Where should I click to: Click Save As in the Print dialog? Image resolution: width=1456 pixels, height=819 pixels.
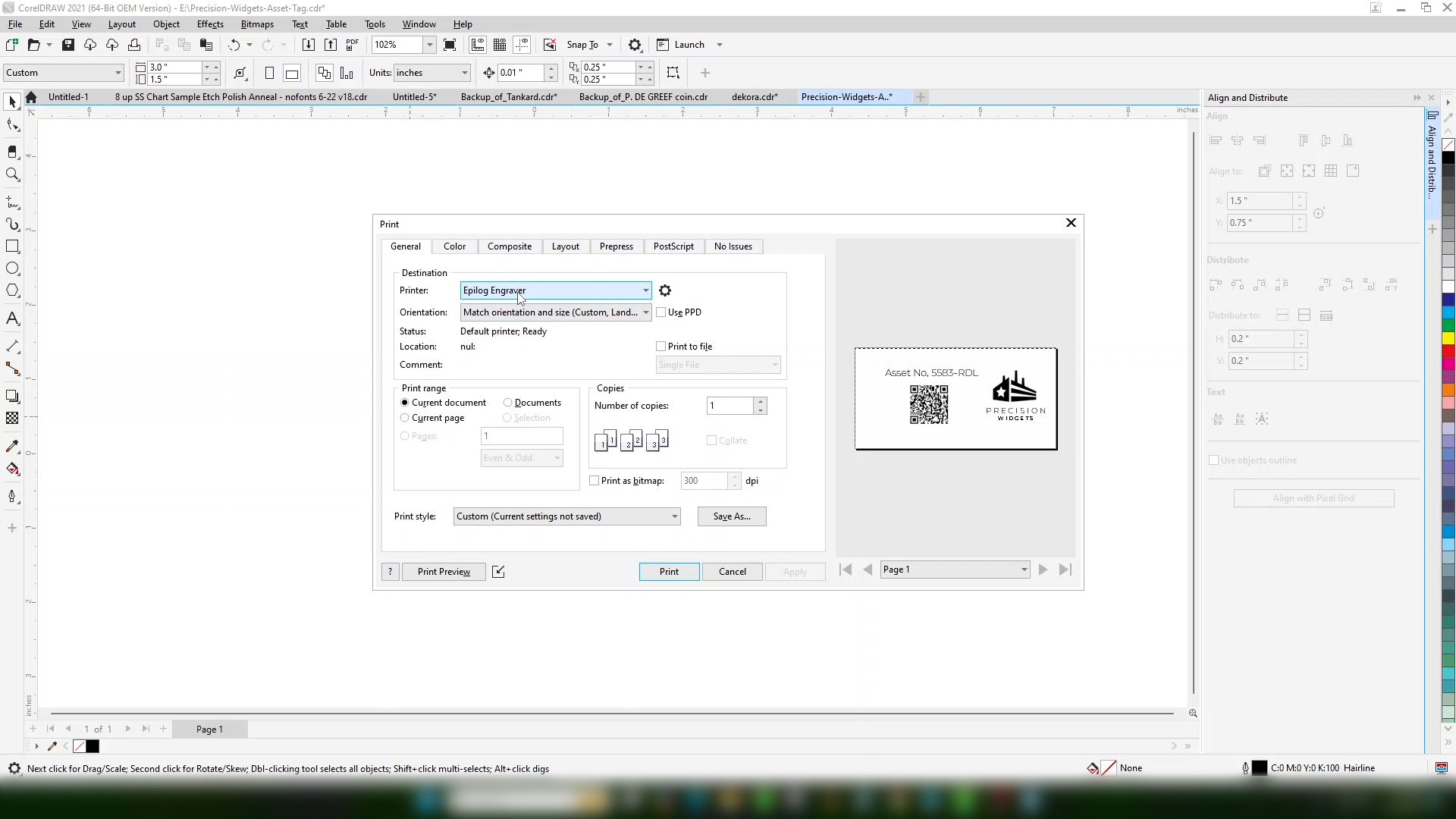point(731,516)
